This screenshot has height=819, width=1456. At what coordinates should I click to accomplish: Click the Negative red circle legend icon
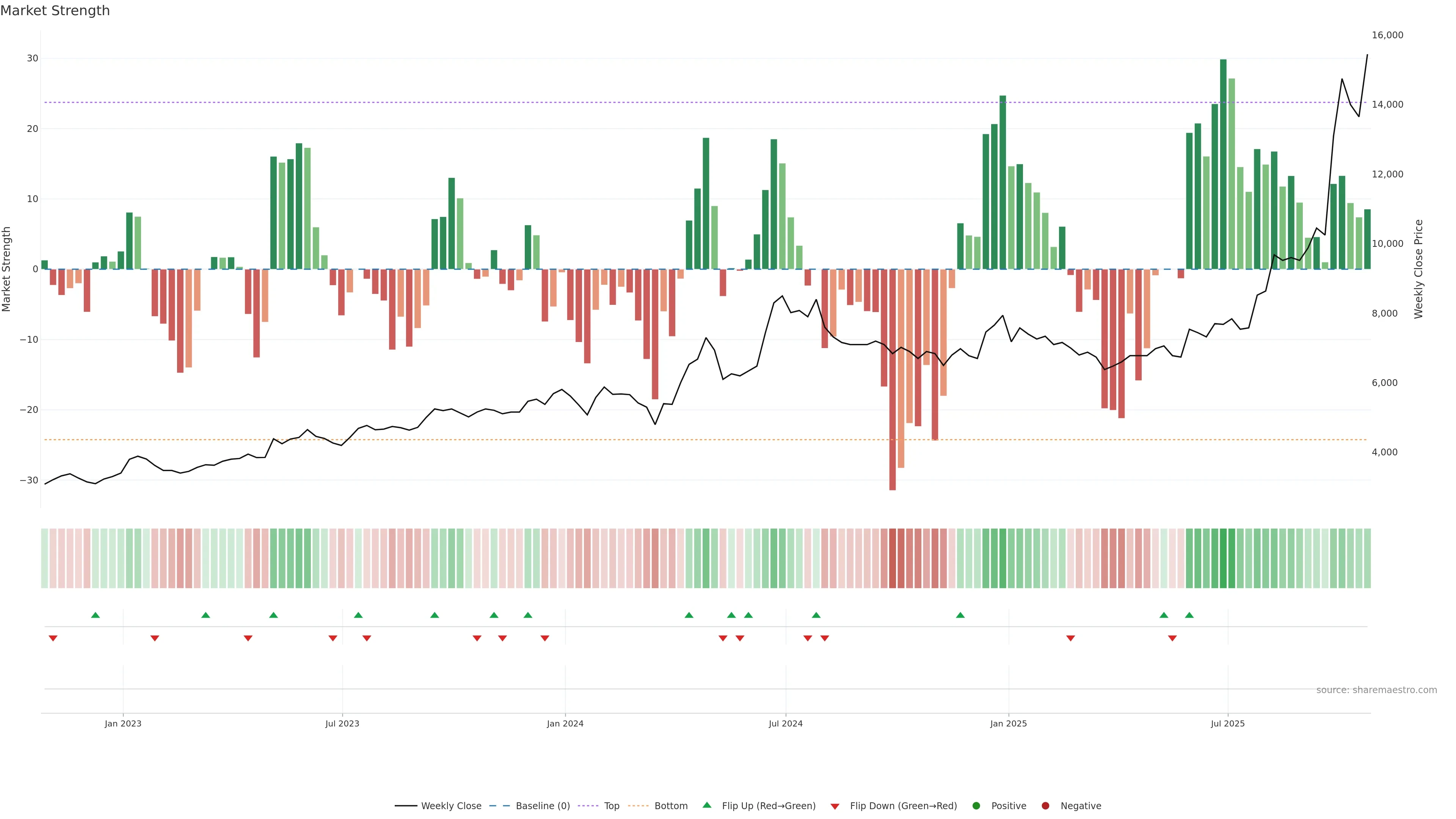click(x=1045, y=806)
